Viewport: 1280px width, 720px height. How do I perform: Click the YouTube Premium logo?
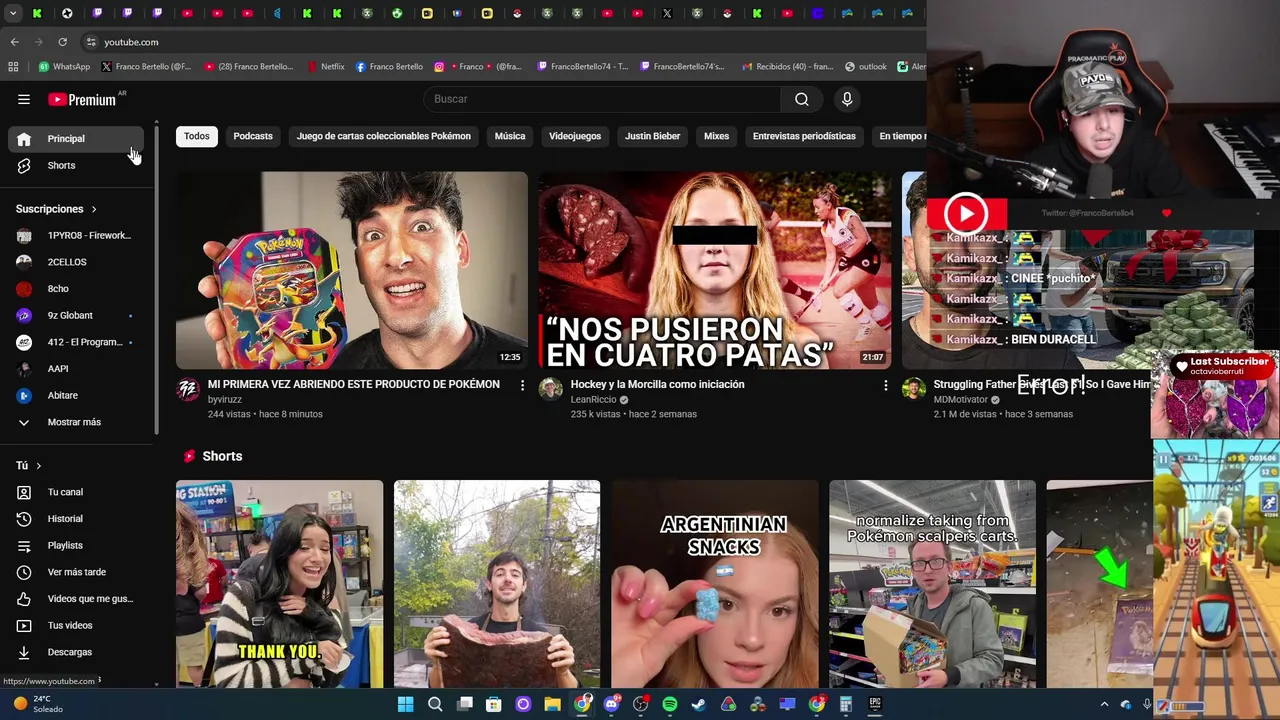[x=83, y=99]
